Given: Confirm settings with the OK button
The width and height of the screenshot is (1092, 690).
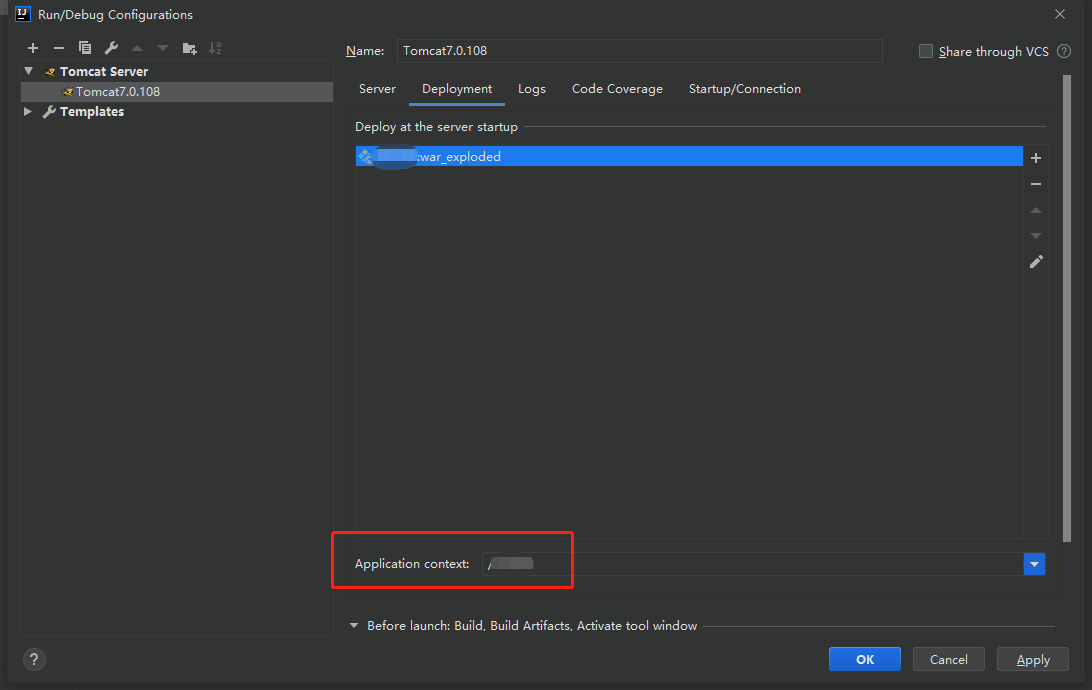Looking at the screenshot, I should [864, 659].
